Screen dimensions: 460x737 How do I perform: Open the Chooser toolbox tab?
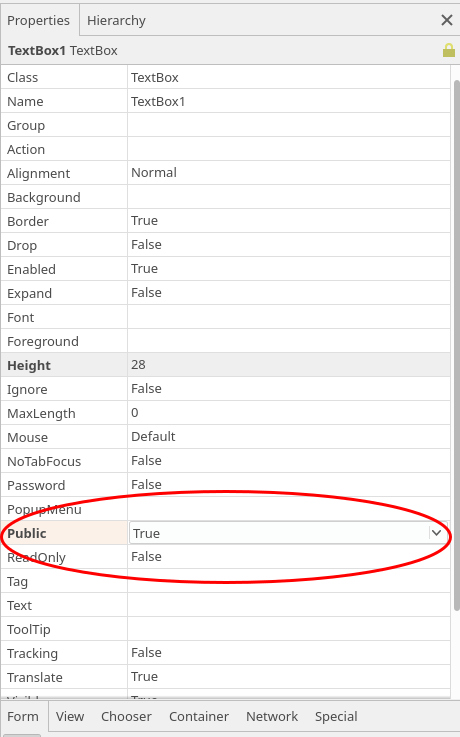[126, 716]
